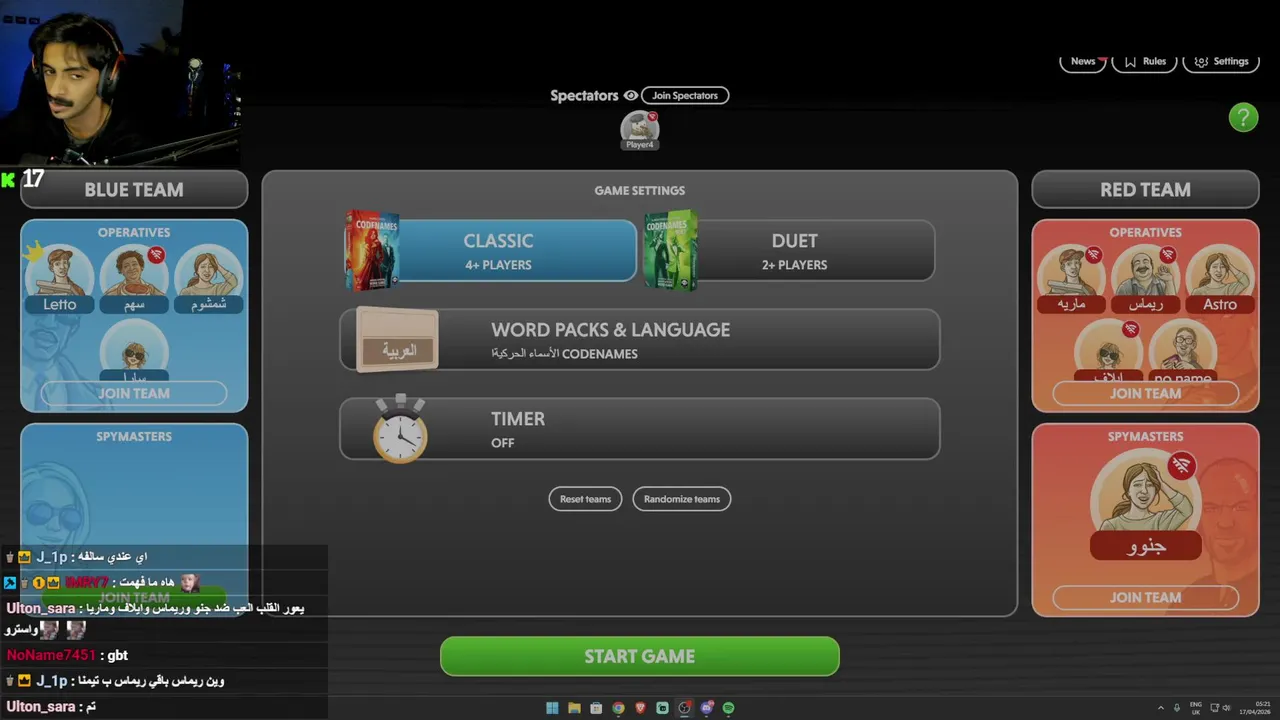Image resolution: width=1280 pixels, height=720 pixels.
Task: Click the green Start Game button
Action: (640, 656)
